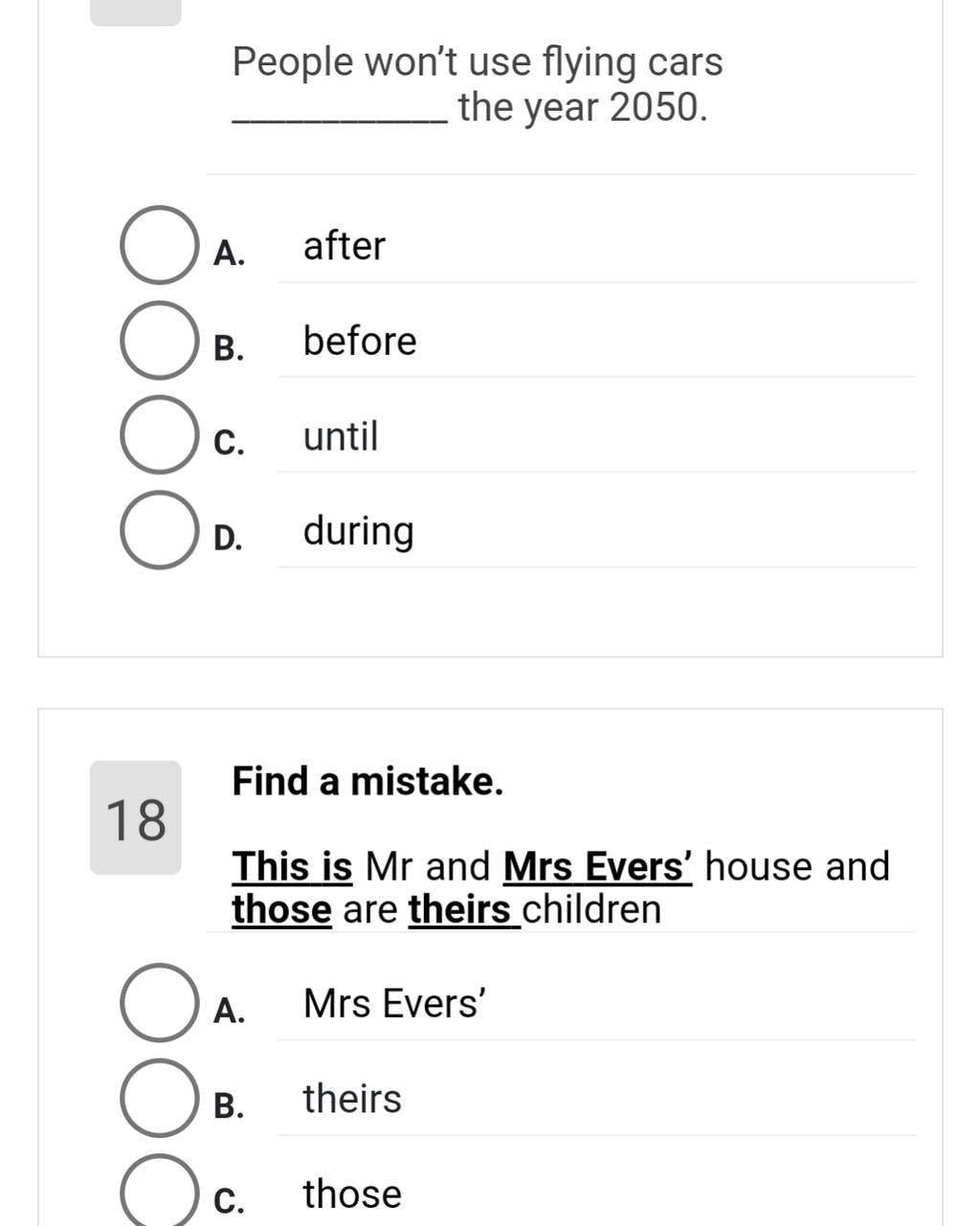Screen dimensions: 980x1226
Task: Tick the radio button for answer 'those'
Action: [x=158, y=1192]
